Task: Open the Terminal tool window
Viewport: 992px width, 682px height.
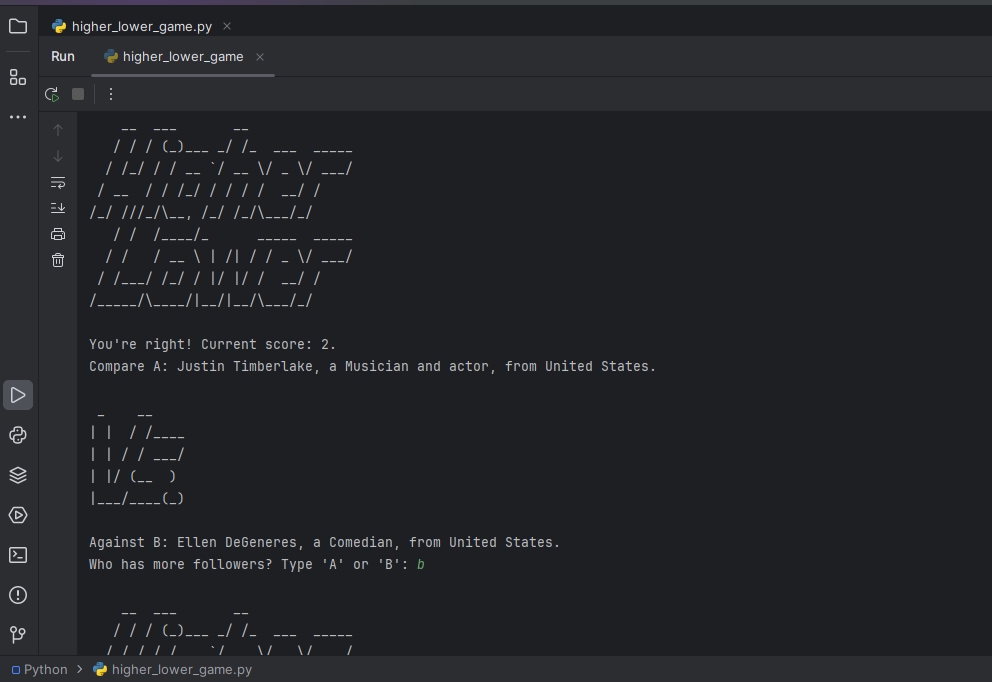Action: [x=18, y=555]
